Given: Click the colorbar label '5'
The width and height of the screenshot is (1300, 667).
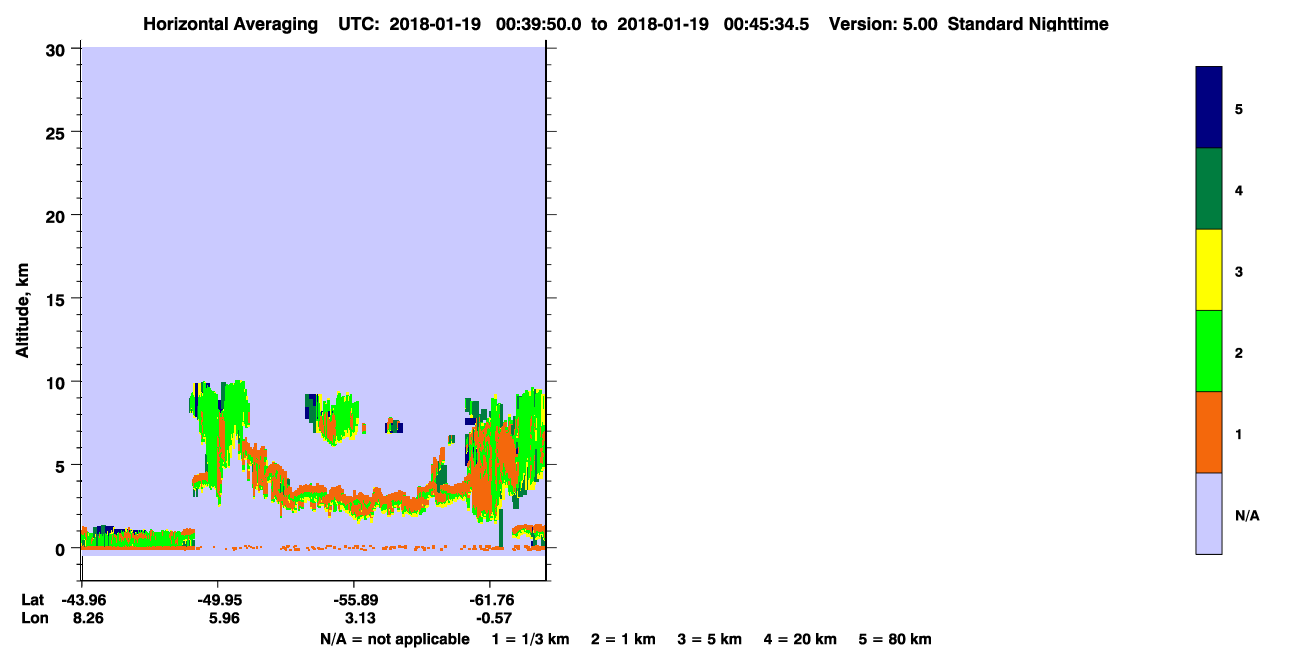Looking at the screenshot, I should click(1239, 108).
